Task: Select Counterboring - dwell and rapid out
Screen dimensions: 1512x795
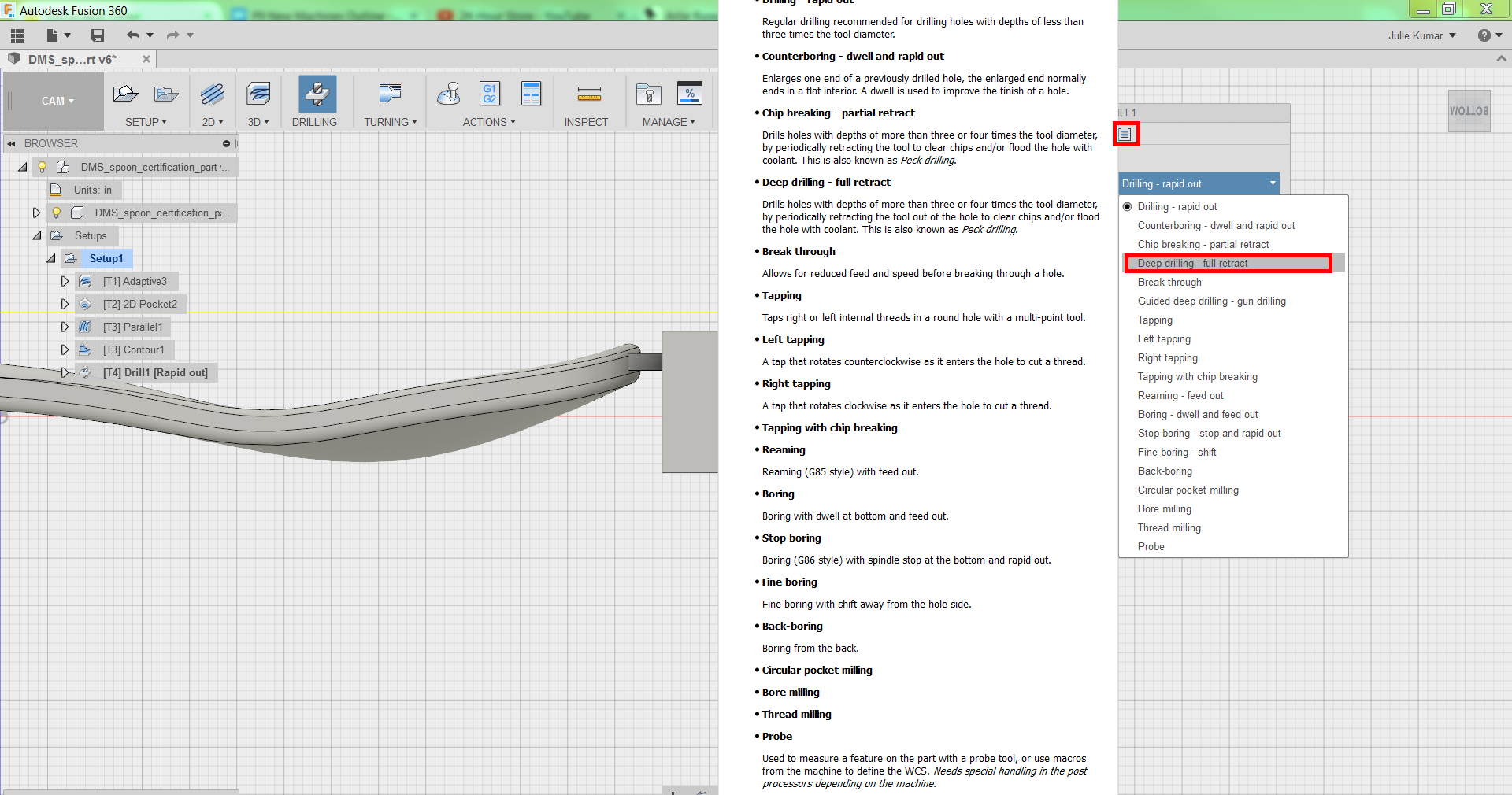Action: tap(1216, 226)
